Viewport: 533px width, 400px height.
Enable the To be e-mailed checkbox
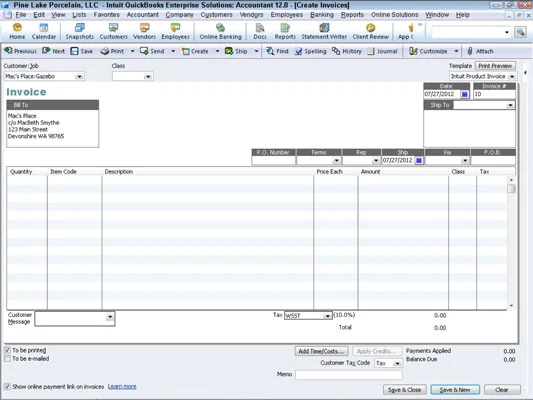pos(7,359)
